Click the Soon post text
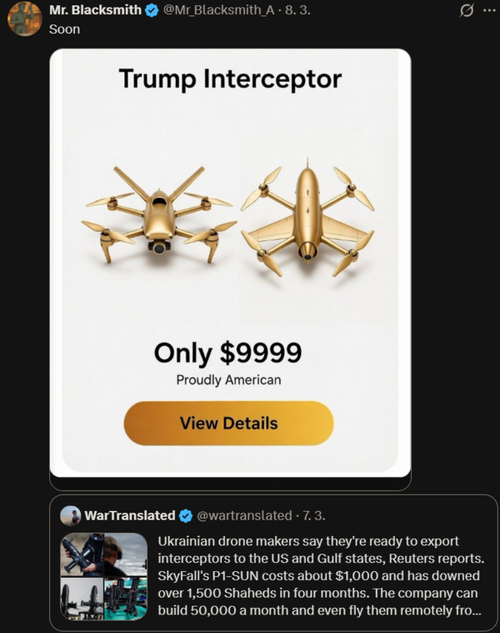 click(65, 29)
